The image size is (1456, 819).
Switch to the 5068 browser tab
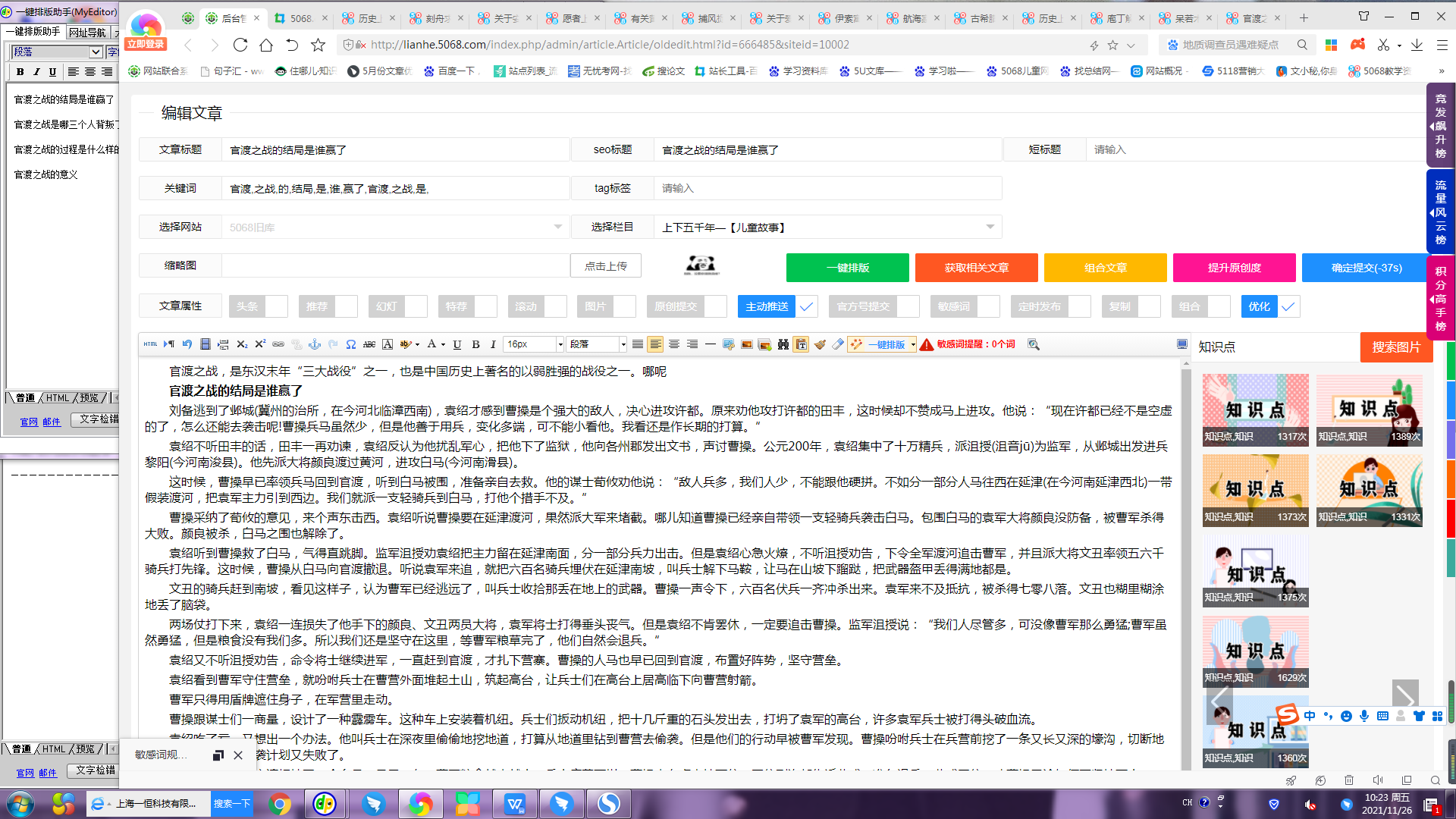click(x=301, y=18)
